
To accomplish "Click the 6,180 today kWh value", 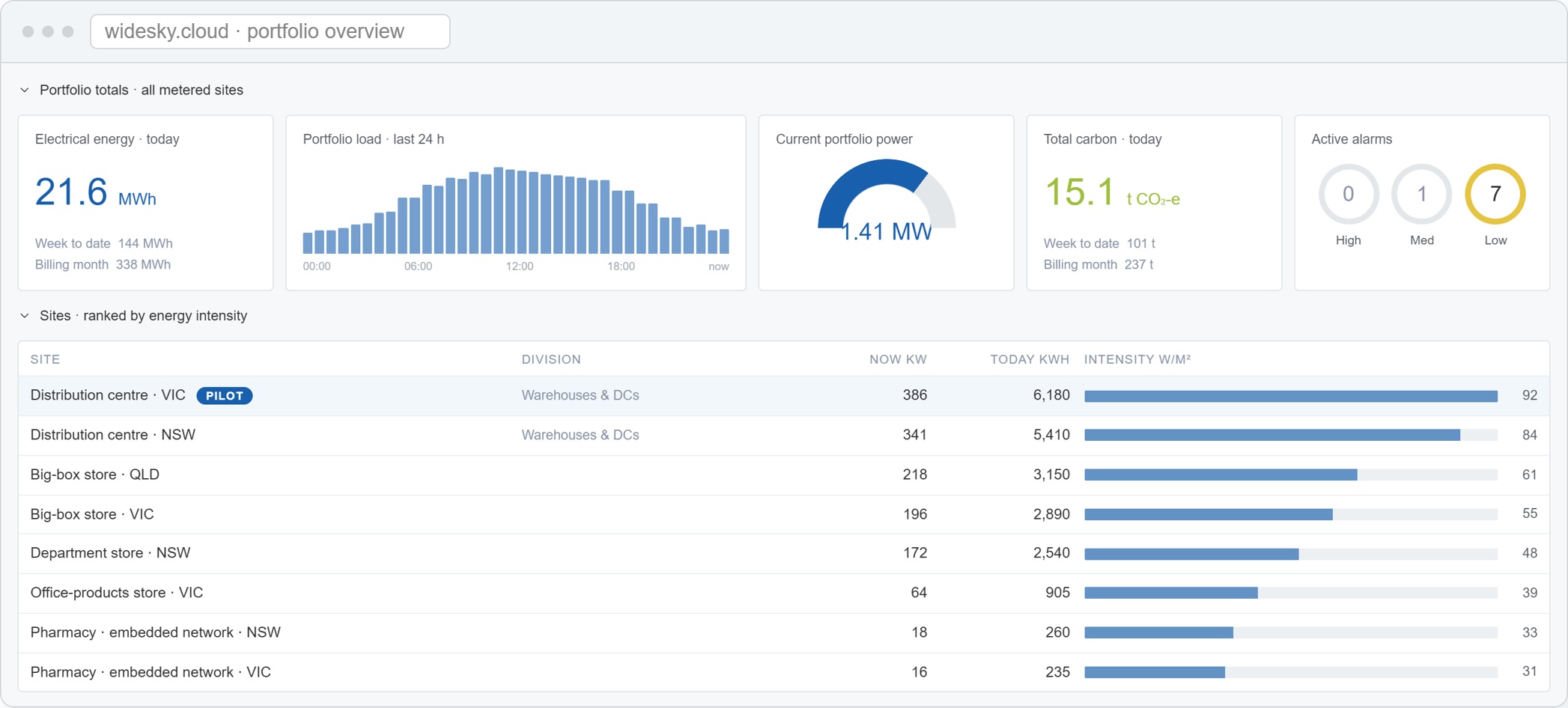I will tap(1051, 396).
